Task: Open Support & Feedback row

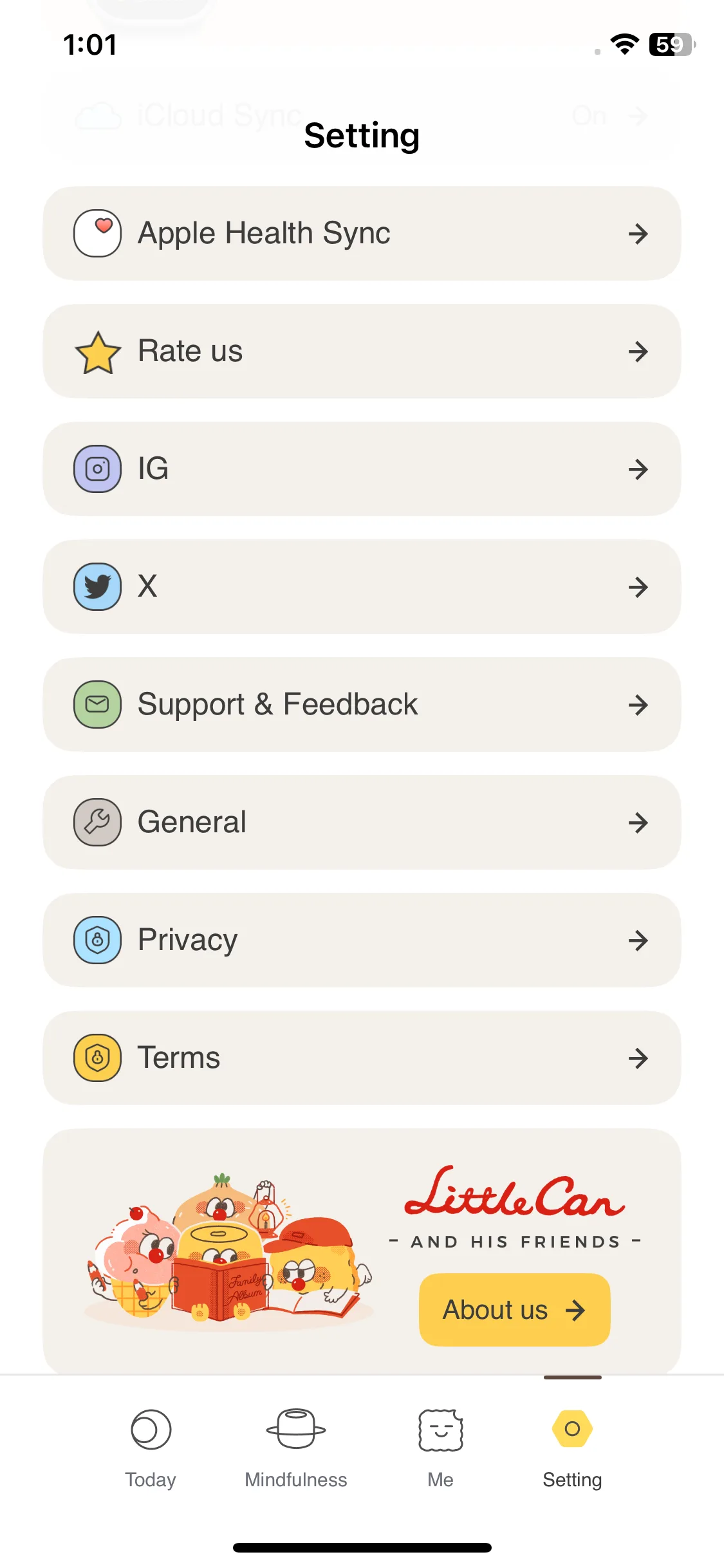Action: (x=362, y=704)
